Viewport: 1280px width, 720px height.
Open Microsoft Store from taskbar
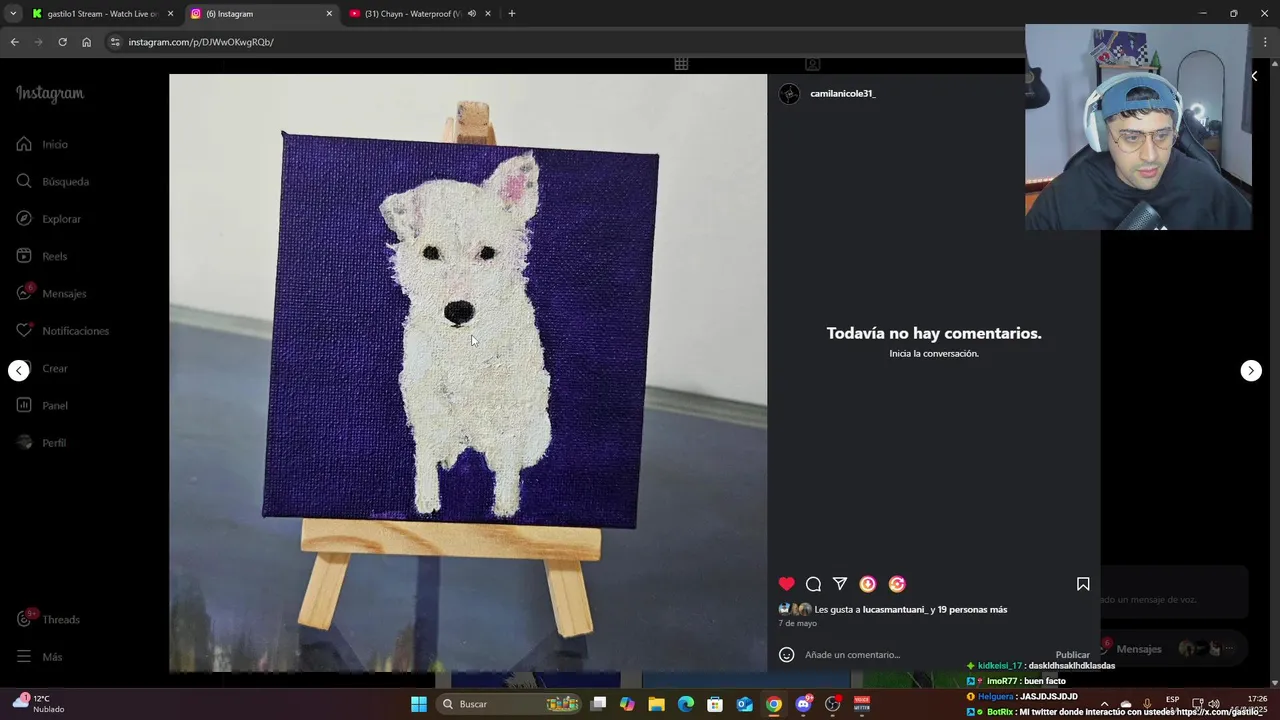pos(715,704)
